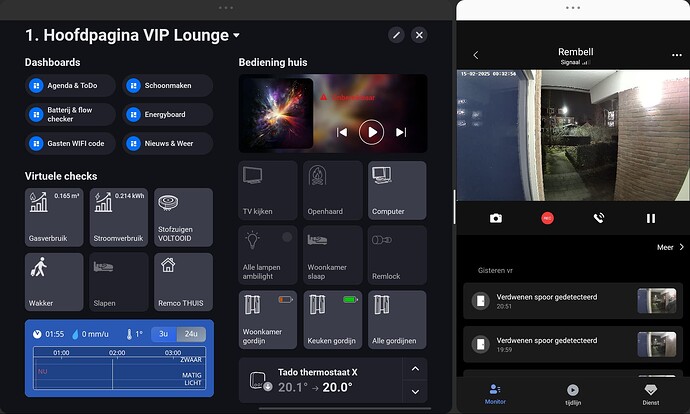The width and height of the screenshot is (690, 414).
Task: Open the Energyboard dashboard
Action: pos(168,114)
